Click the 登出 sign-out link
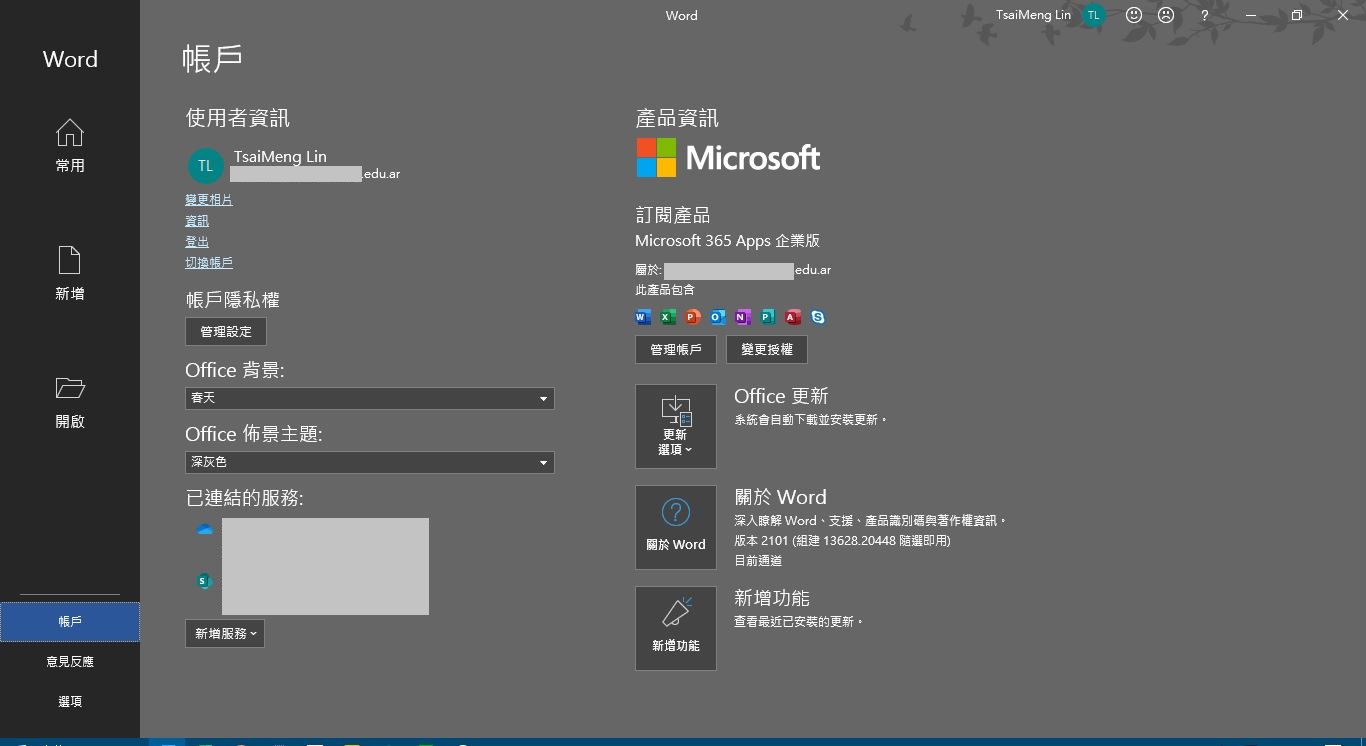Viewport: 1366px width, 746px height. 197,242
